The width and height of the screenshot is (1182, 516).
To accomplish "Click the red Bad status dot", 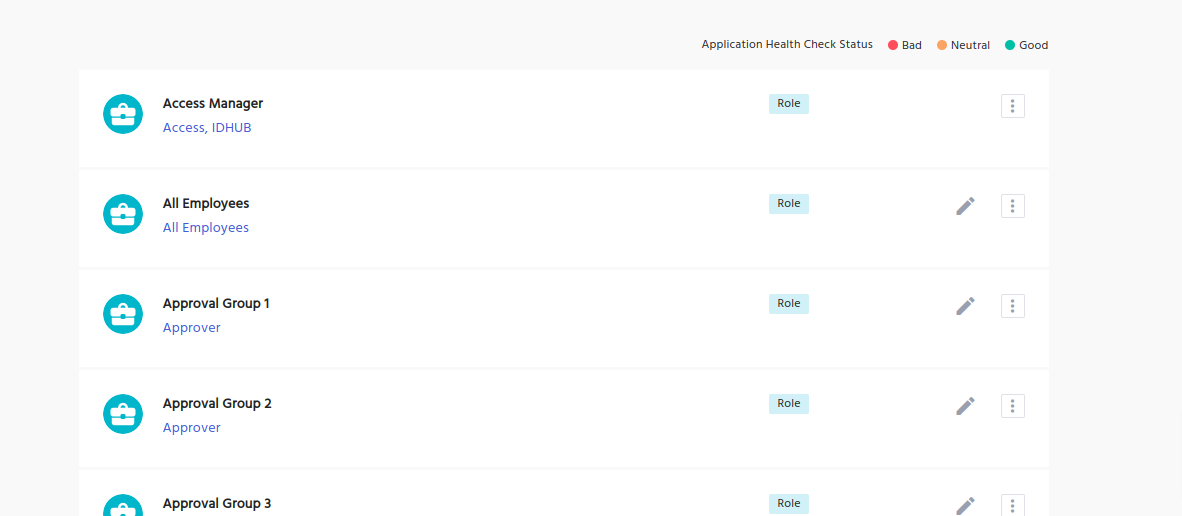I will point(893,45).
